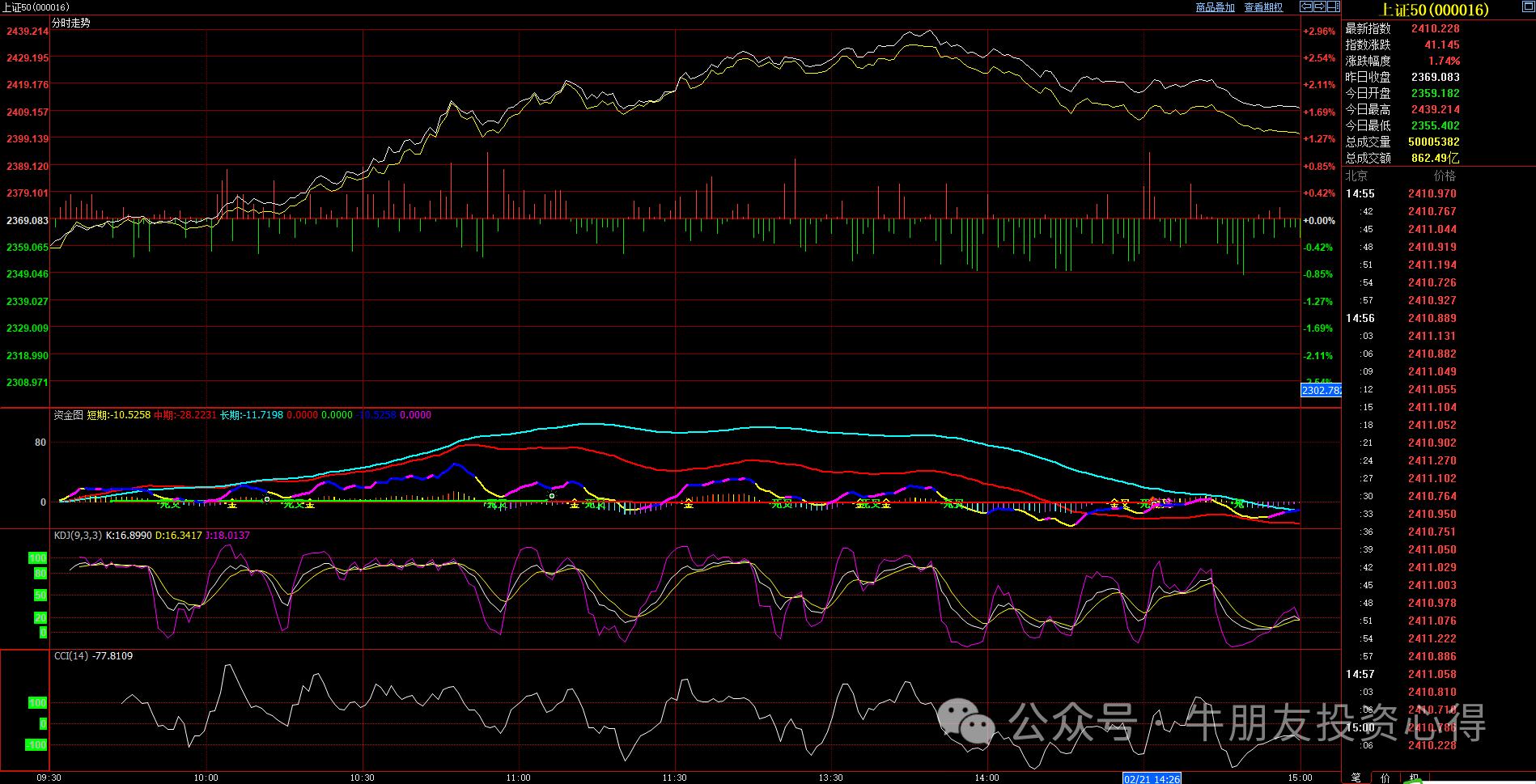Click the 总成交额 value 862.49亿
The image size is (1536, 784).
coord(1436,158)
